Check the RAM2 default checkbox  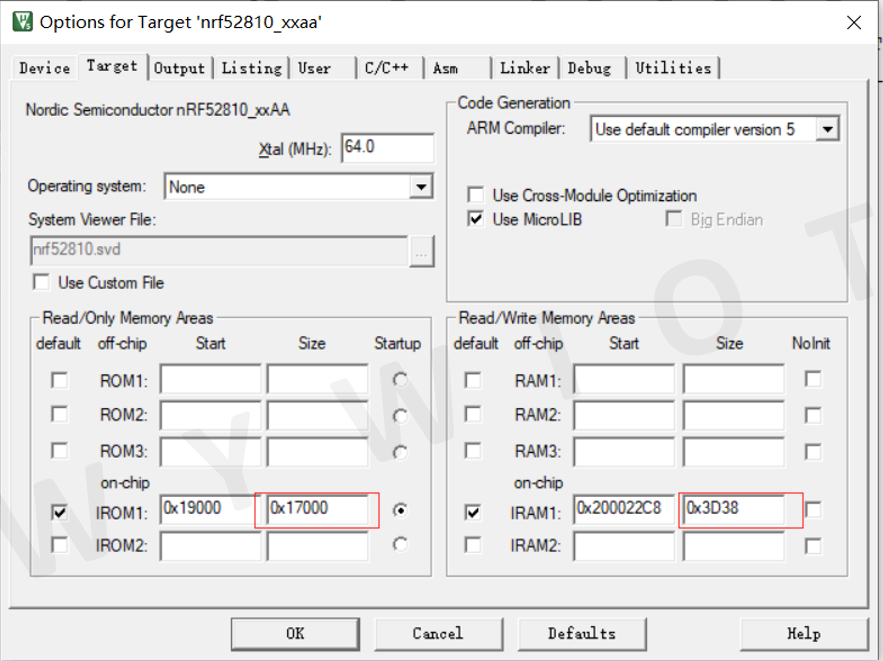473,414
